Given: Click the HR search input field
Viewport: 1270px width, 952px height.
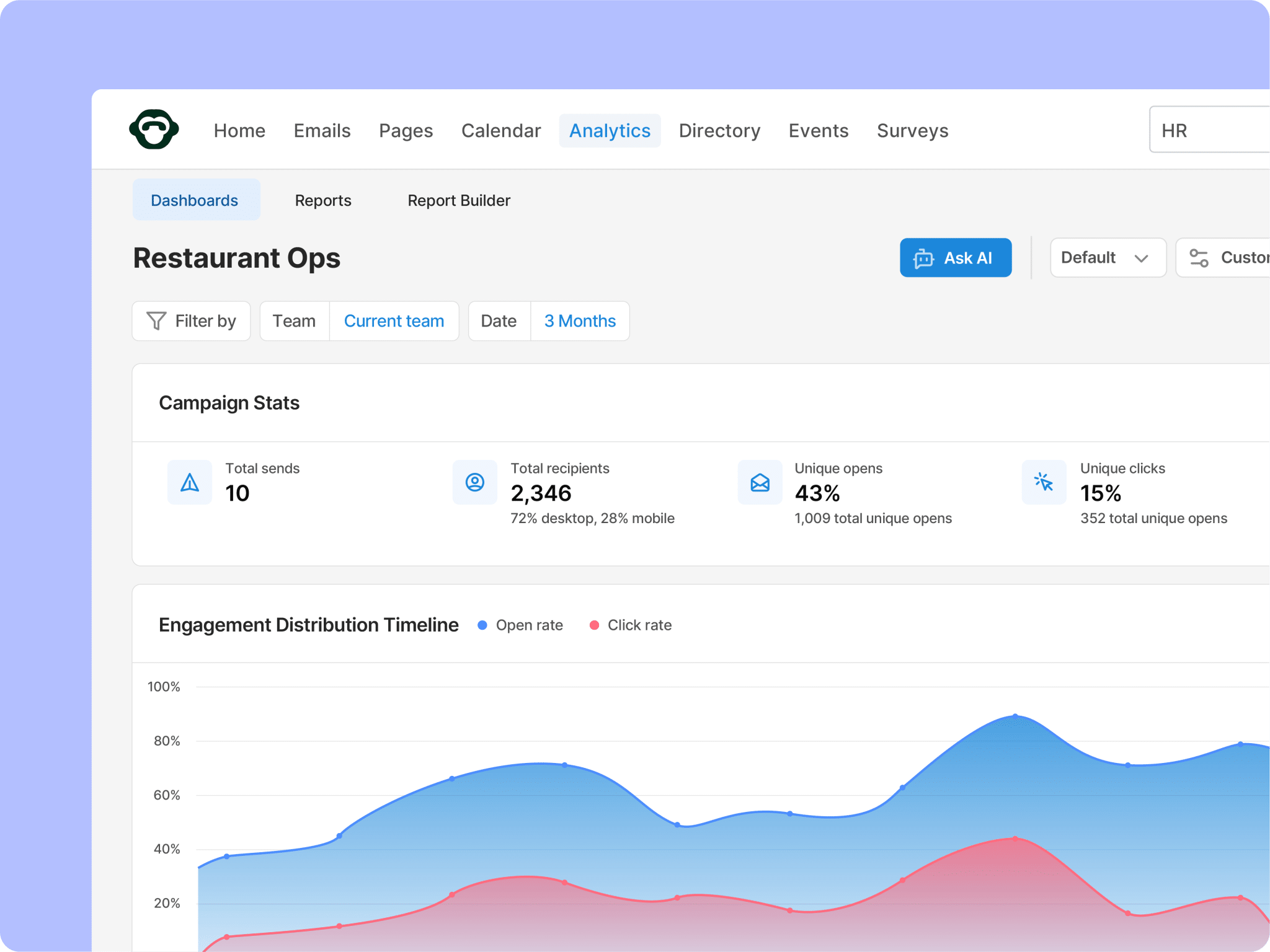Looking at the screenshot, I should 1209,130.
